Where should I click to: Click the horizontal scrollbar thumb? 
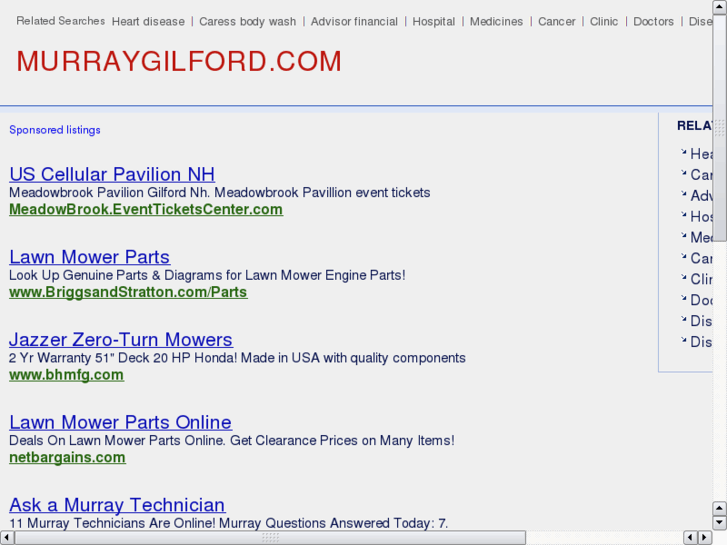pos(270,538)
